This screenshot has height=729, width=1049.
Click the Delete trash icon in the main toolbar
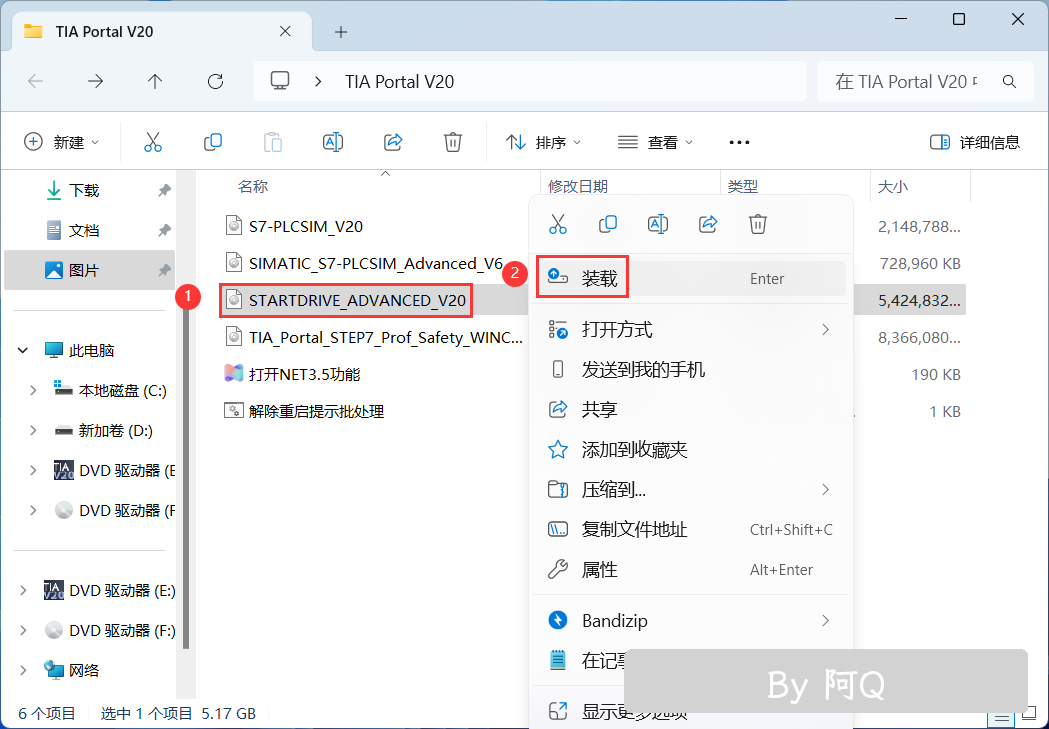click(453, 142)
